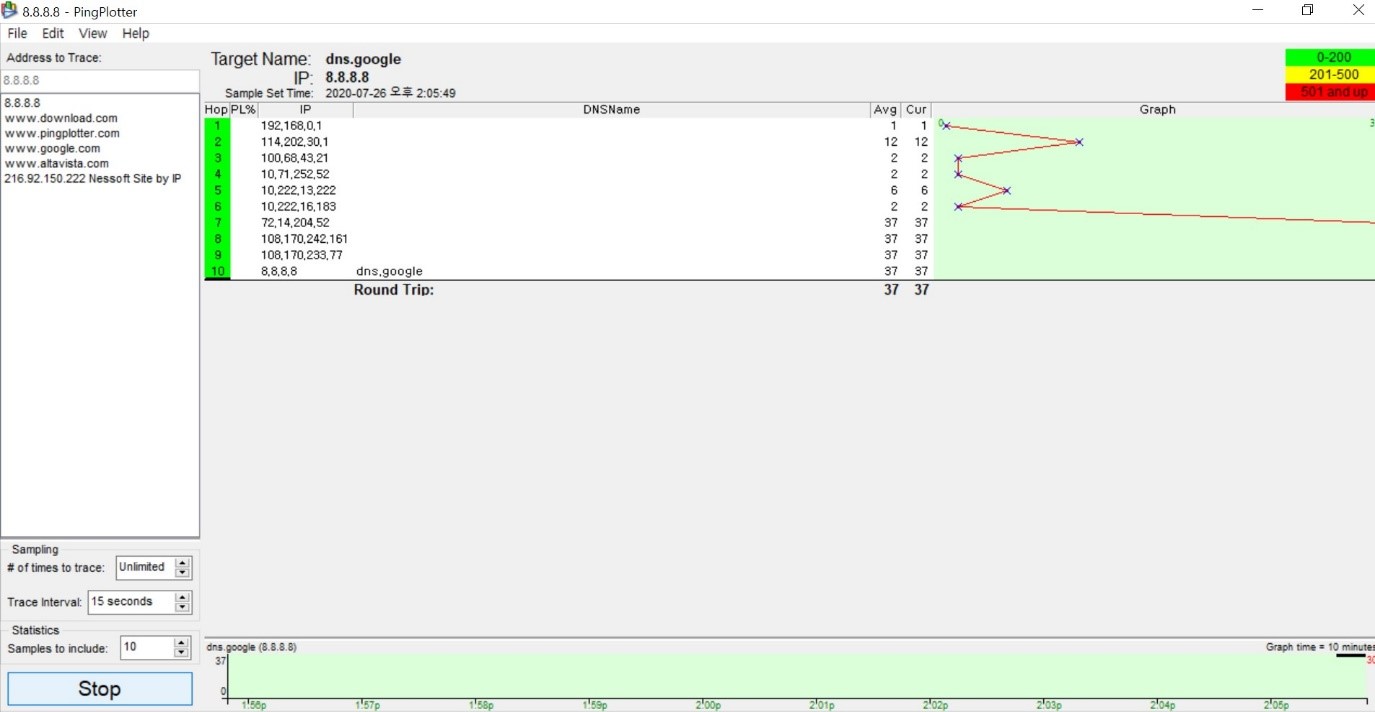Select www.altavista.com in the address list

[x=56, y=163]
